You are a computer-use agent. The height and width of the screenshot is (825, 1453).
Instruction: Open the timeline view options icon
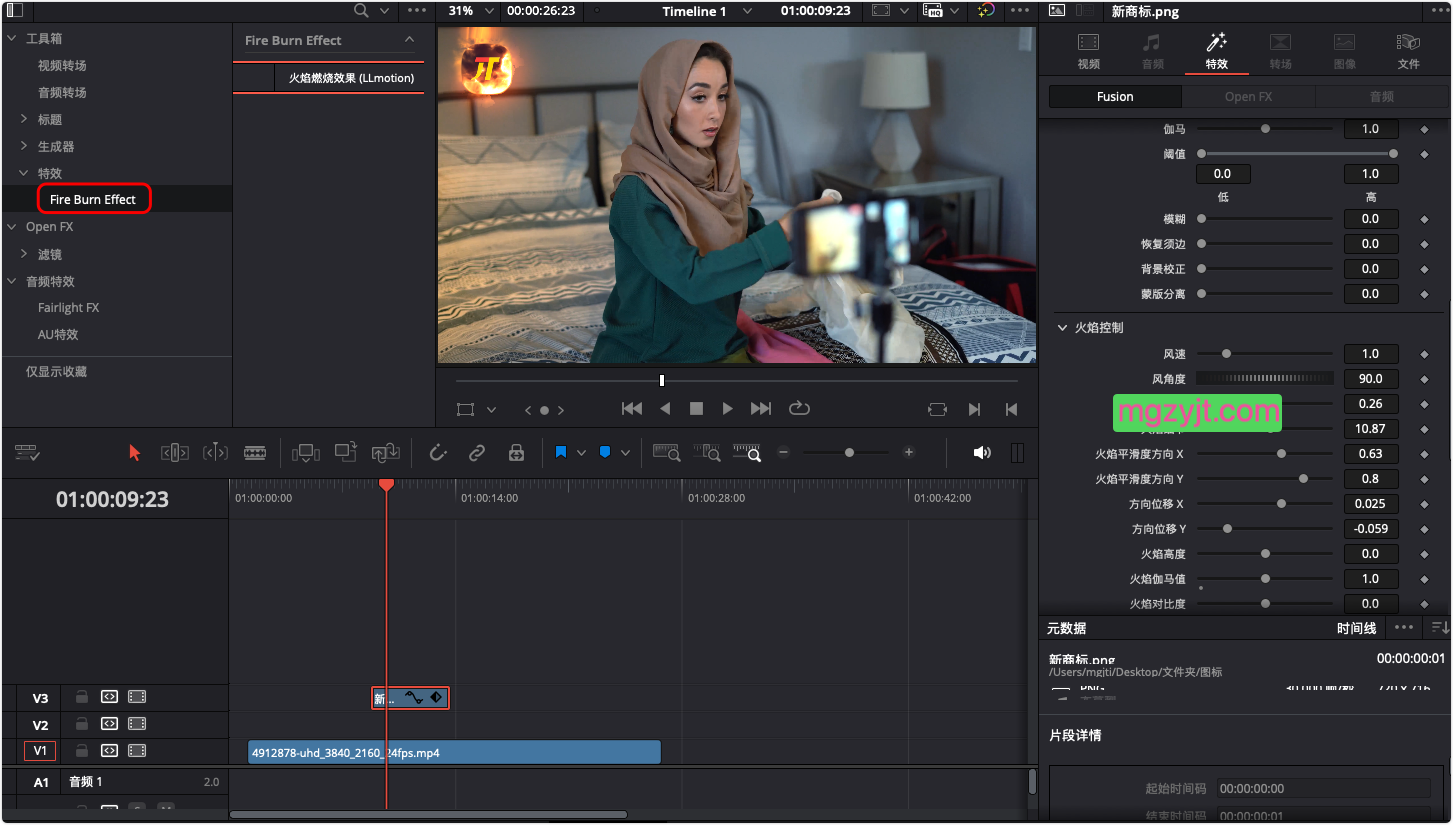(x=27, y=453)
